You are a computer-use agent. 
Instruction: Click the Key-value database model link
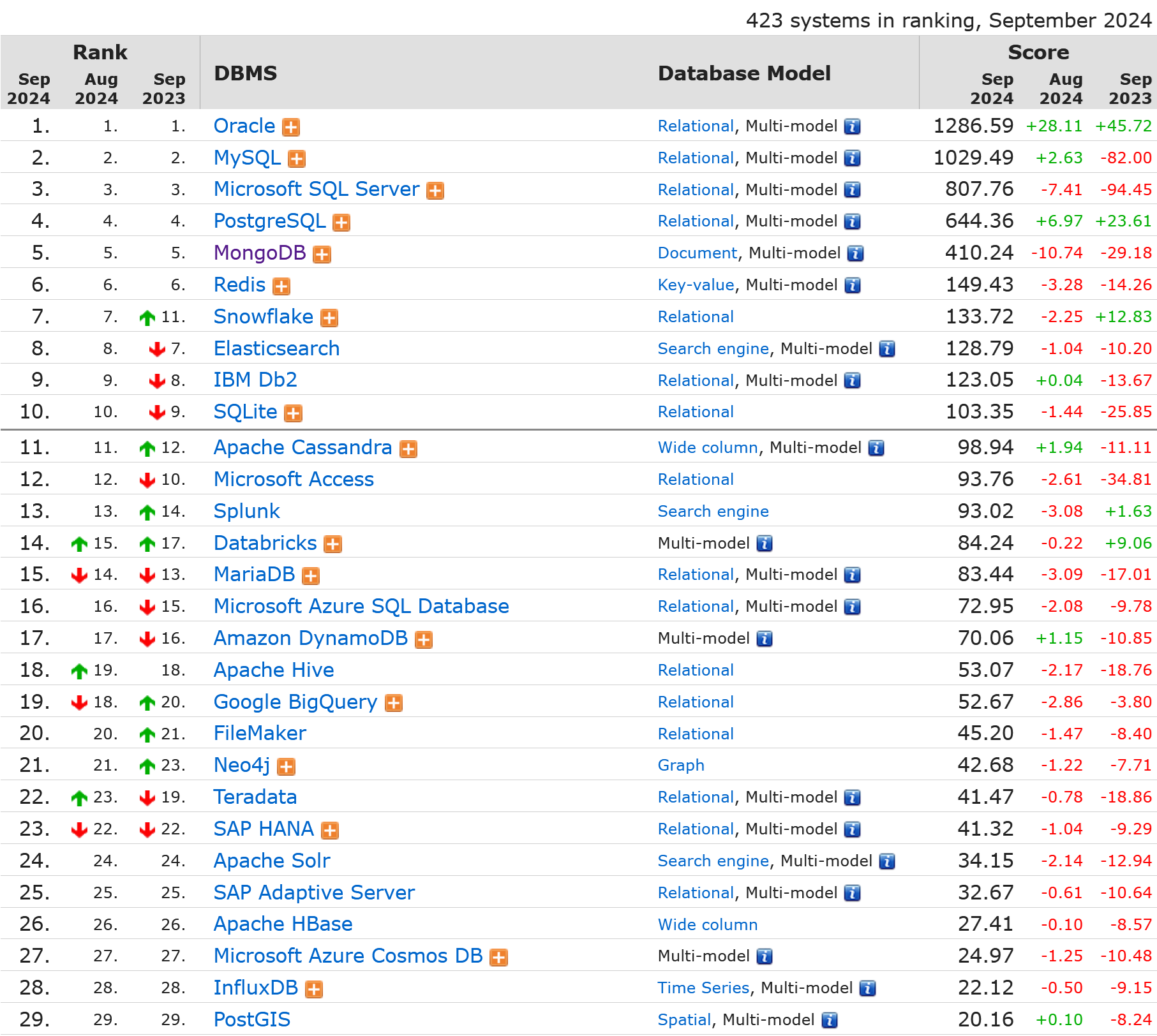[696, 285]
